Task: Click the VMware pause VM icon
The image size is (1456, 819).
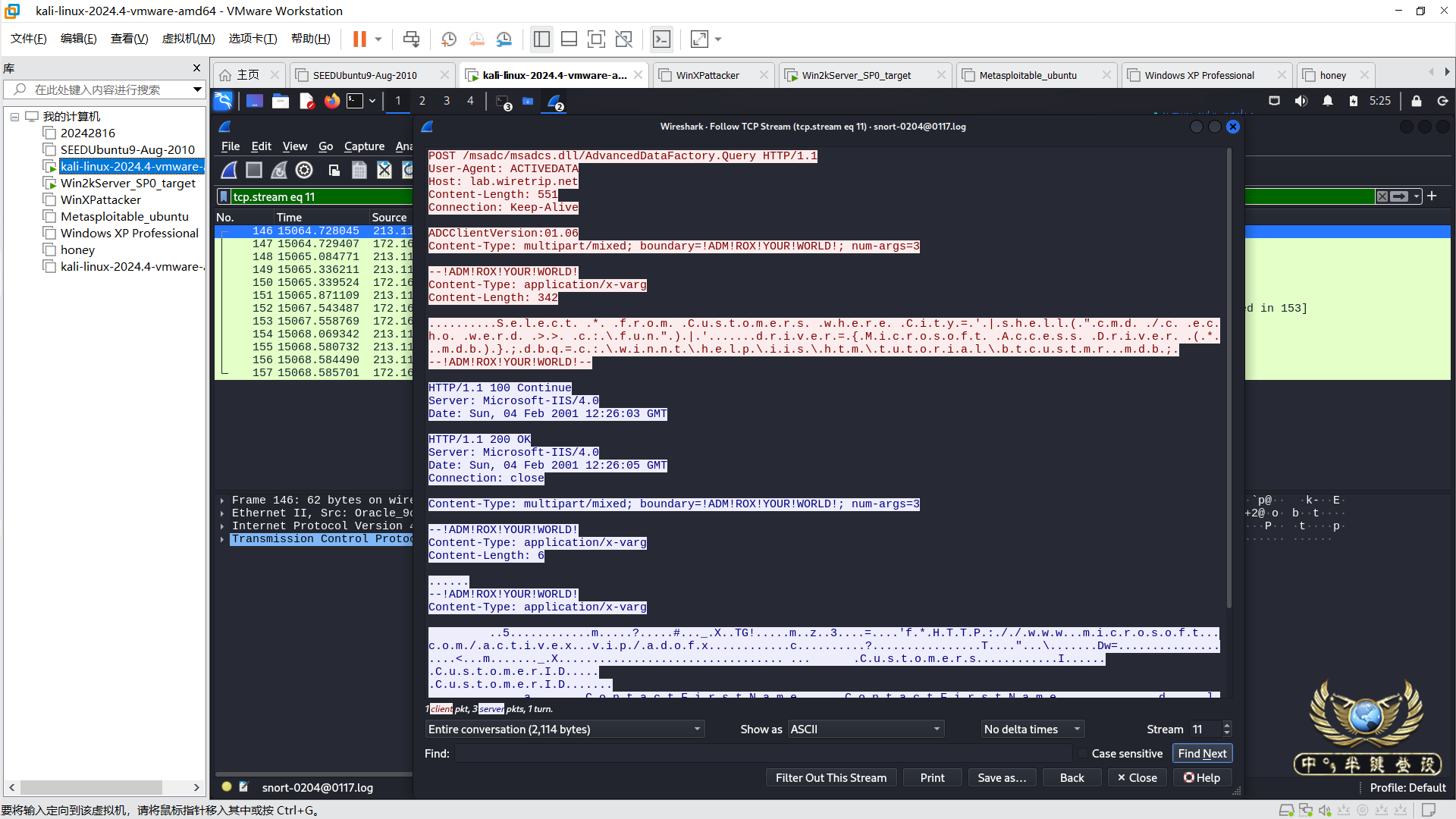Action: [x=359, y=39]
